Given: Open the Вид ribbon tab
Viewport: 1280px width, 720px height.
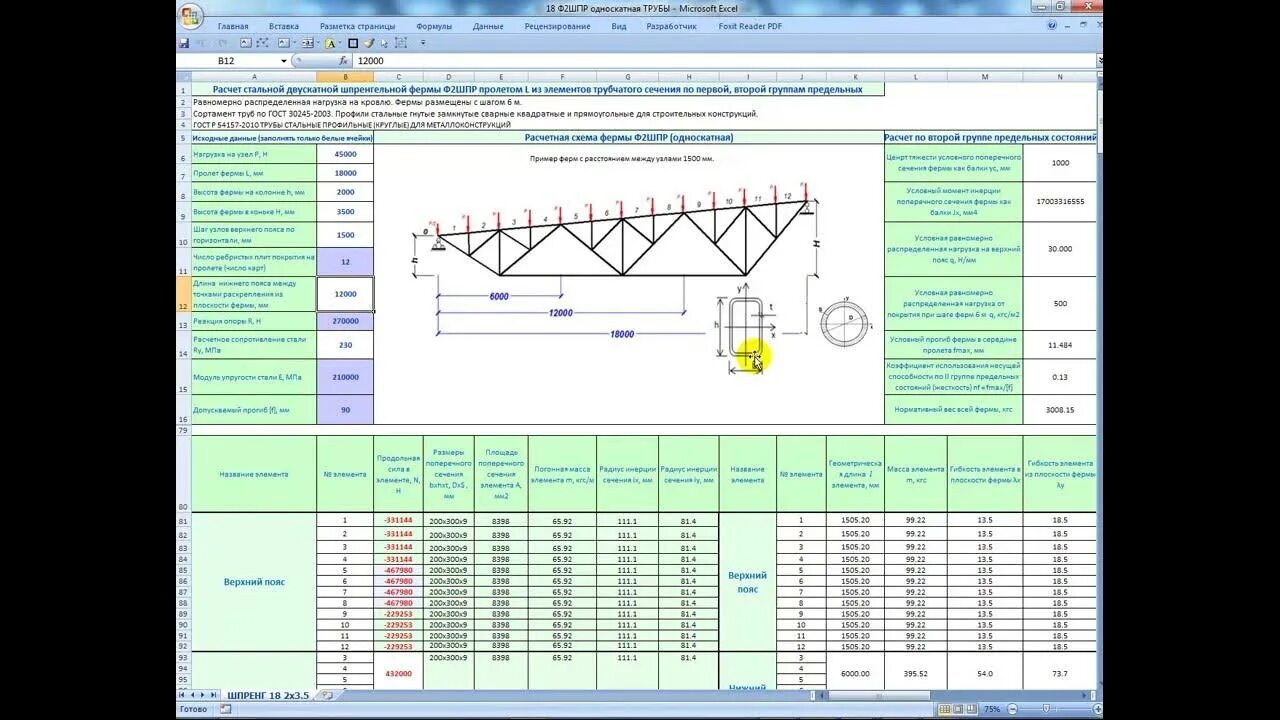Looking at the screenshot, I should [619, 27].
